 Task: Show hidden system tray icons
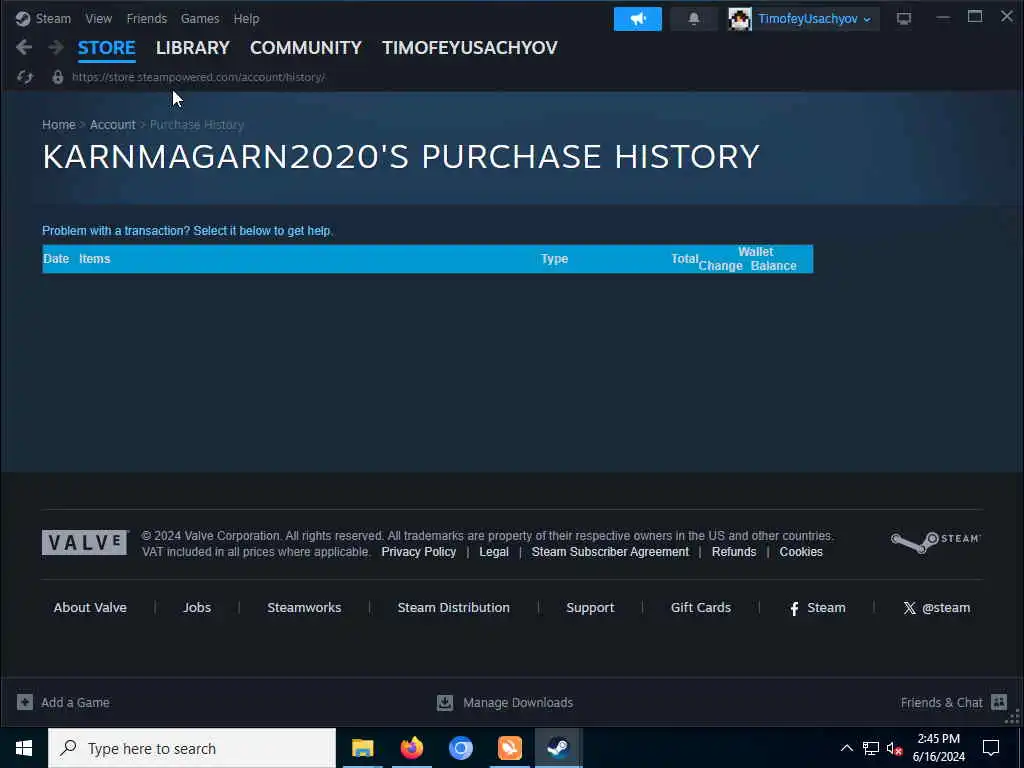[846, 748]
